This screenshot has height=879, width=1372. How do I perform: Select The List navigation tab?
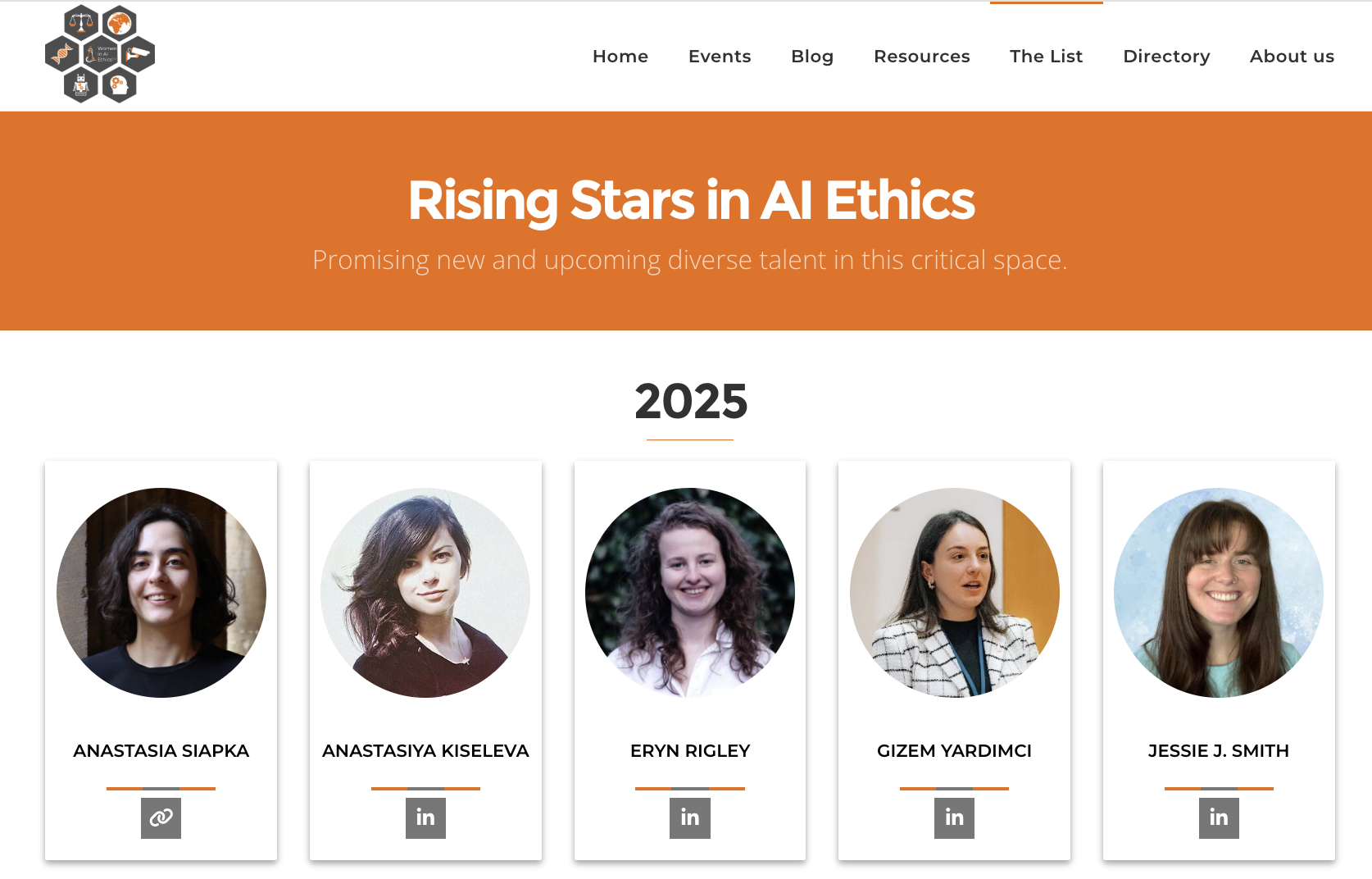pos(1046,57)
